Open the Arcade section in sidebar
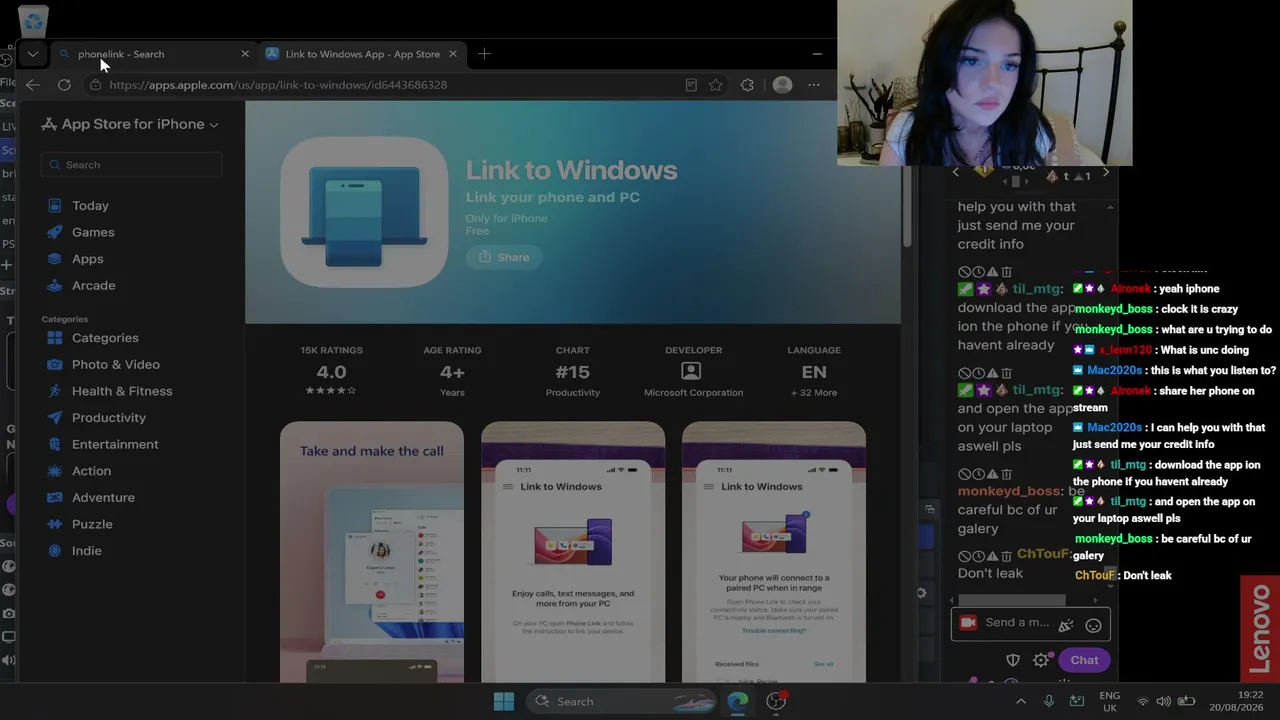The width and height of the screenshot is (1280, 720). click(93, 285)
